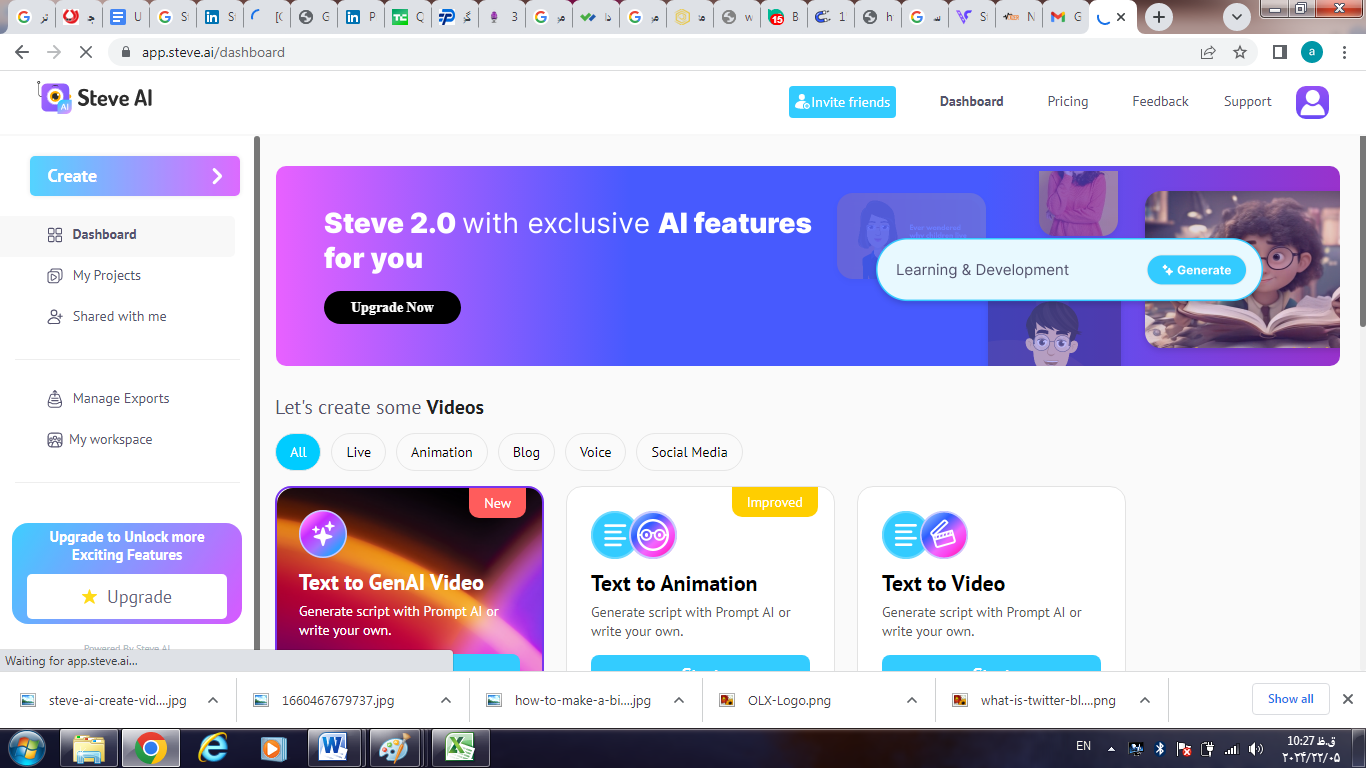Click the address bar URL field

click(650, 52)
